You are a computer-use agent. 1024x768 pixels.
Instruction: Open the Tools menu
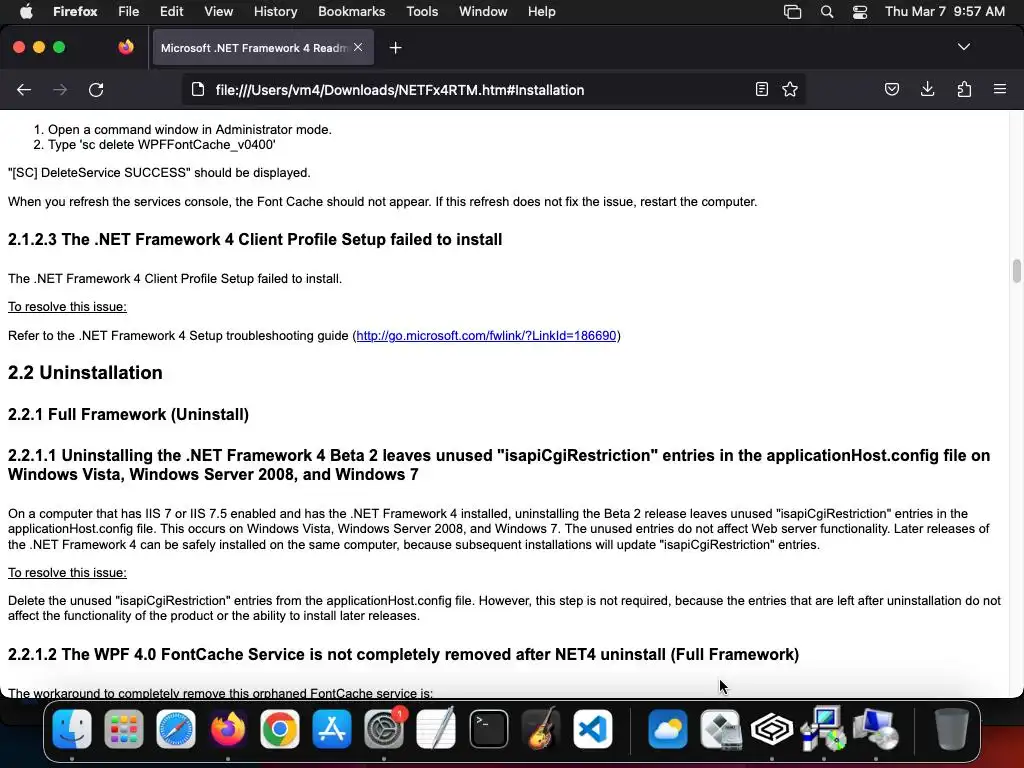pyautogui.click(x=422, y=12)
